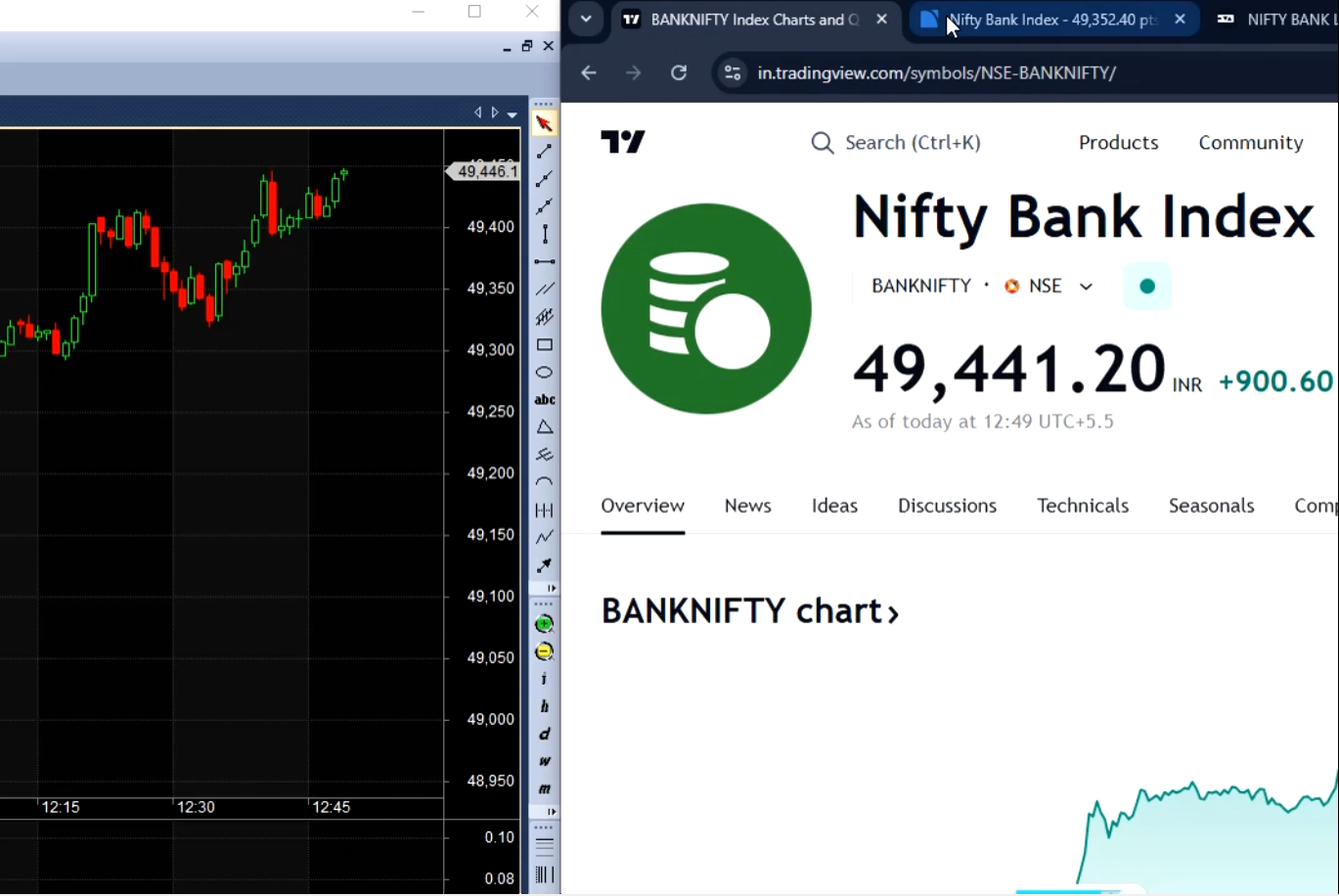Select the ellipse drawing tool
Viewport: 1339px width, 896px height.
tap(544, 372)
